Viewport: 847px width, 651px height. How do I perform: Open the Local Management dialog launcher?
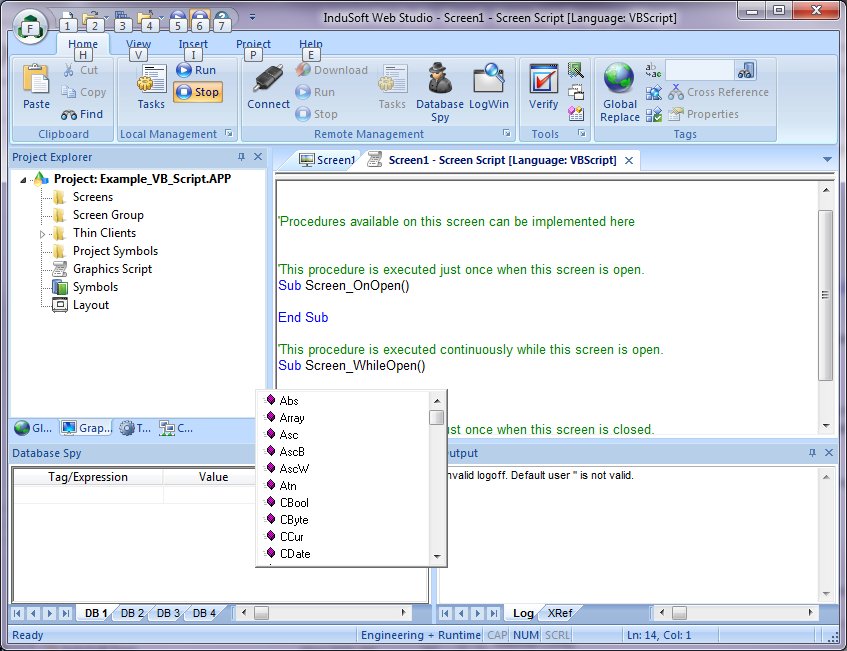pyautogui.click(x=228, y=133)
